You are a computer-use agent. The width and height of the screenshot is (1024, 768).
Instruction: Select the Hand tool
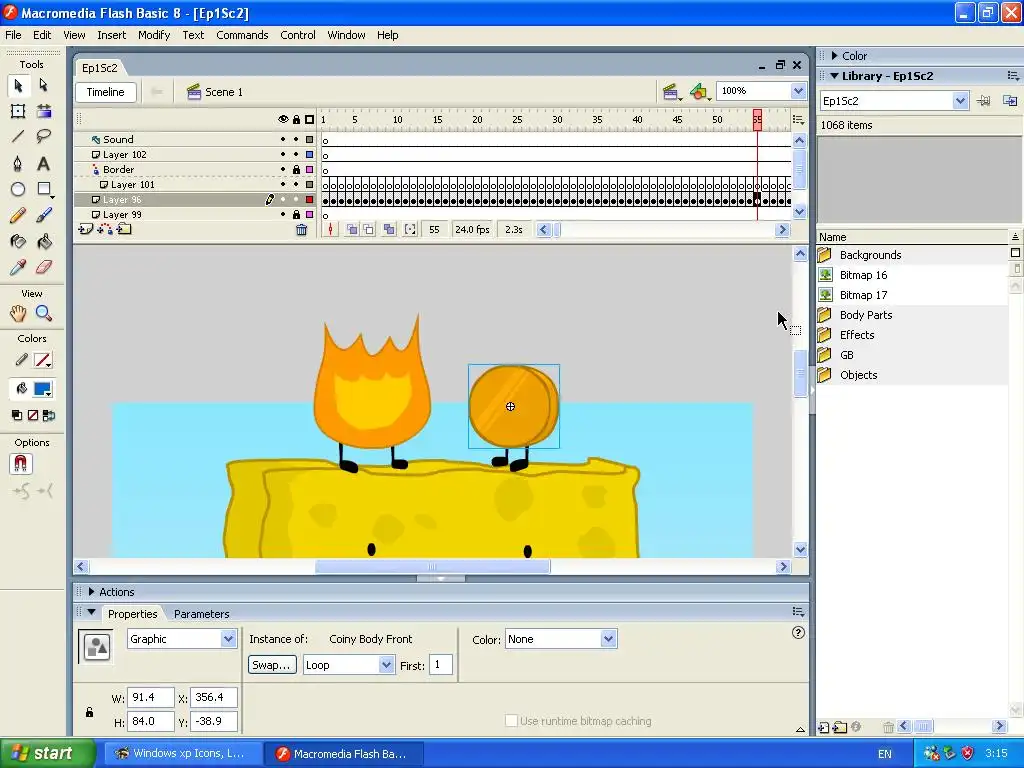click(18, 313)
